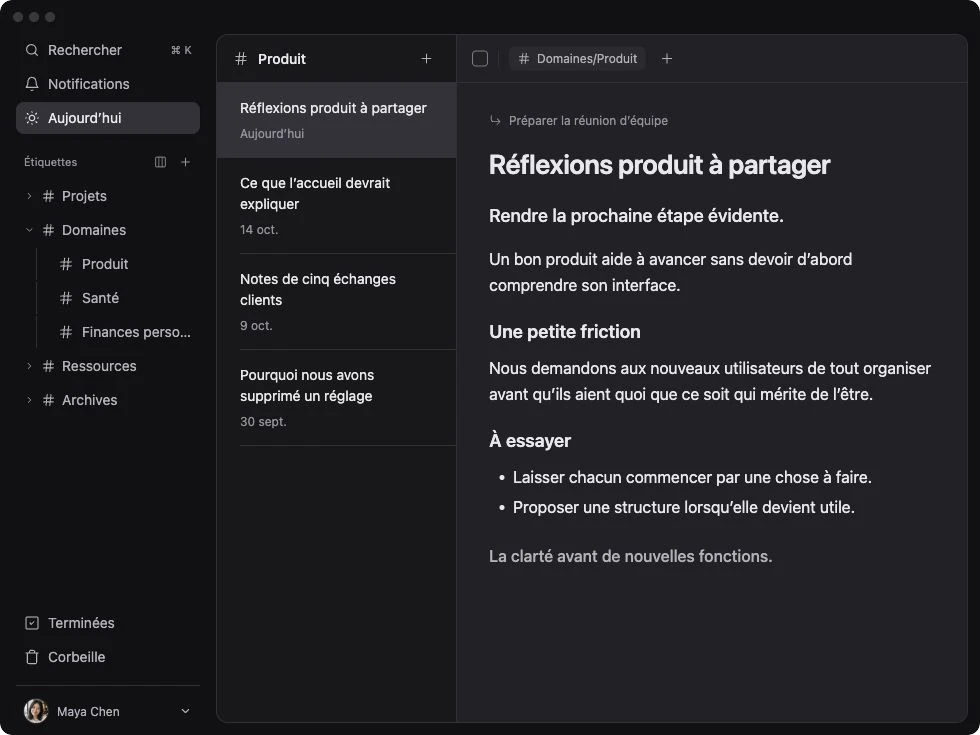
Task: Add another tag next to Domaines/Produit
Action: point(667,59)
